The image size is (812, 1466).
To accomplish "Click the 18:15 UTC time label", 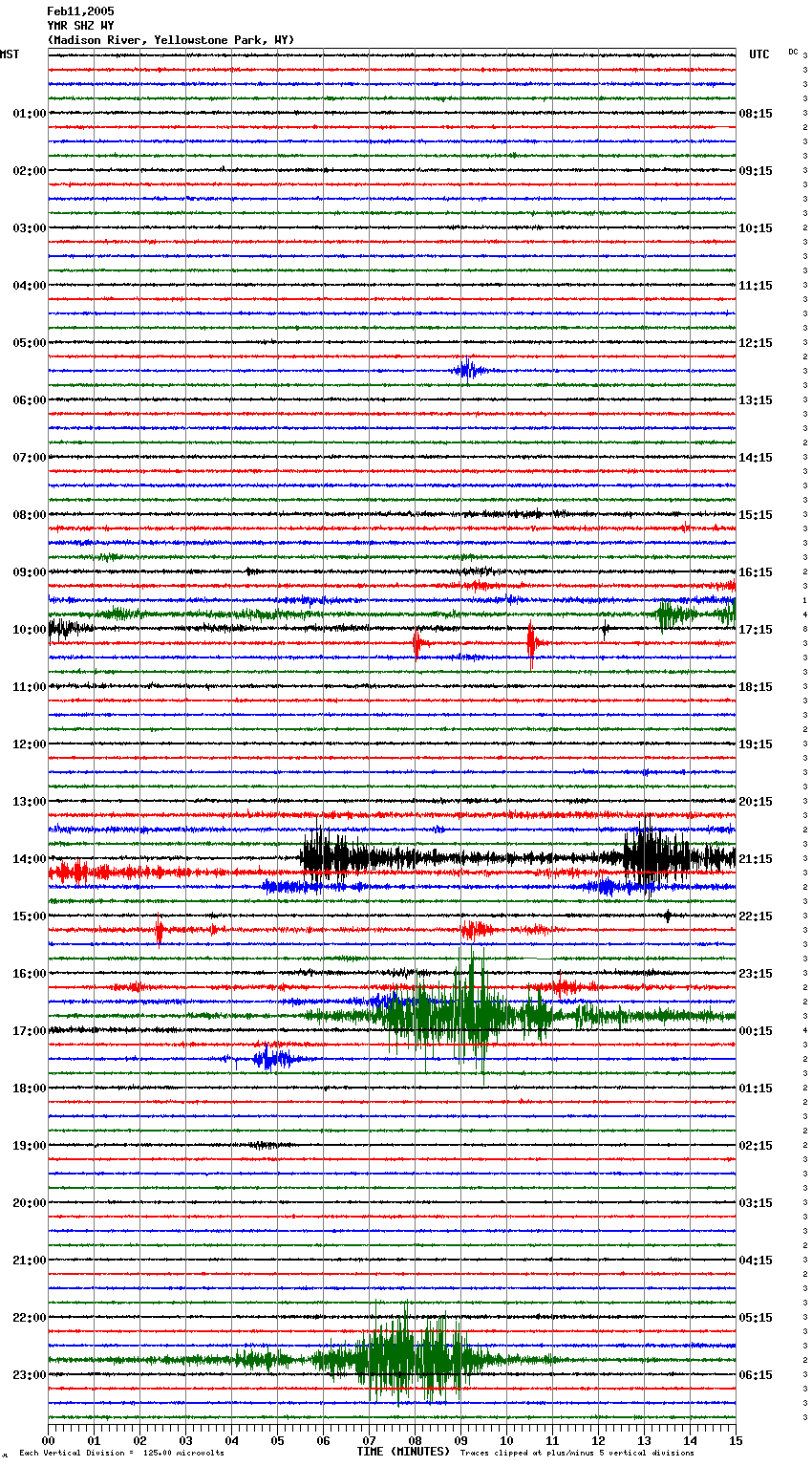I will [x=756, y=687].
